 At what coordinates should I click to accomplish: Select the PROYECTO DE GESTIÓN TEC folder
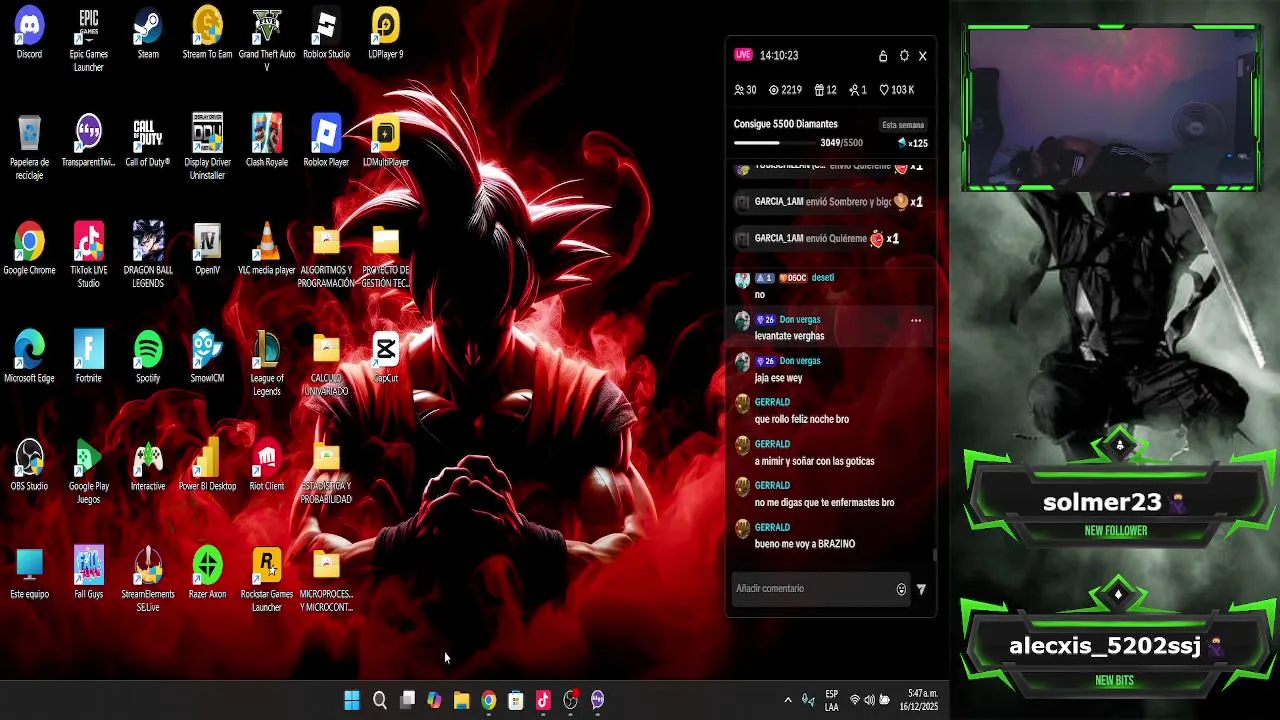point(385,256)
